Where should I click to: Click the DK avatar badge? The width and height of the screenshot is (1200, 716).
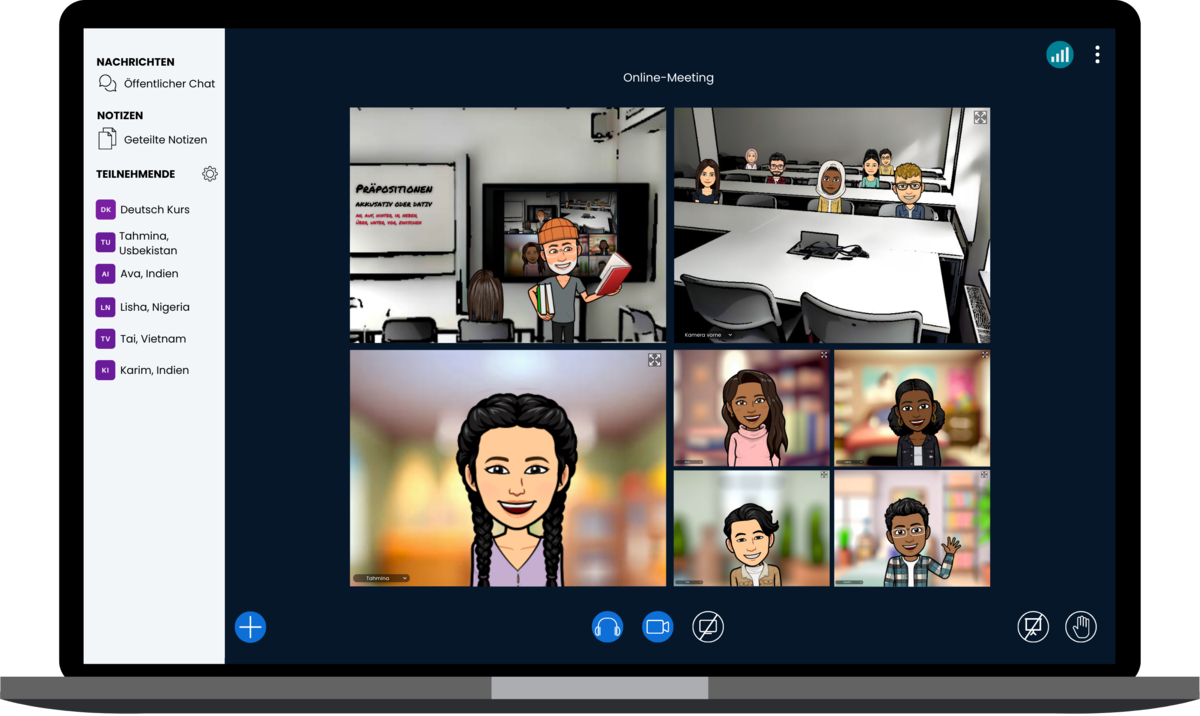(105, 210)
